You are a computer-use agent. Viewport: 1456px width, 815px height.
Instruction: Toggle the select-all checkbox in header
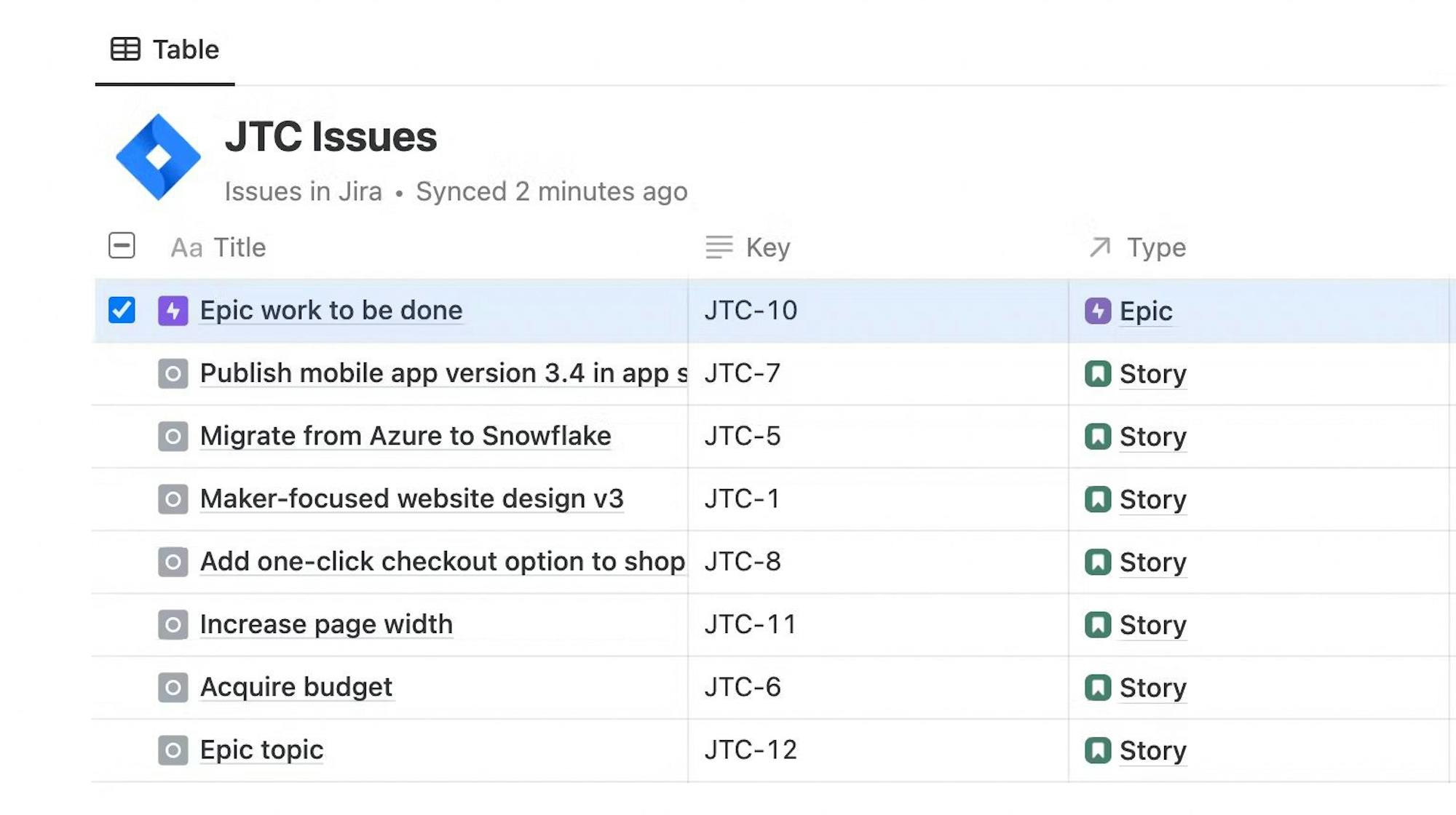click(x=122, y=246)
